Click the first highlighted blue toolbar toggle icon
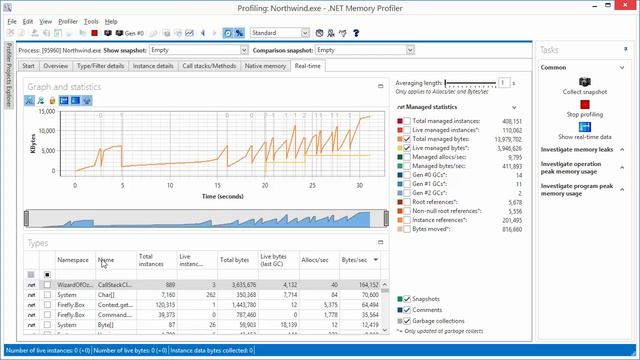Viewport: 640px width, 360px height. click(x=228, y=33)
